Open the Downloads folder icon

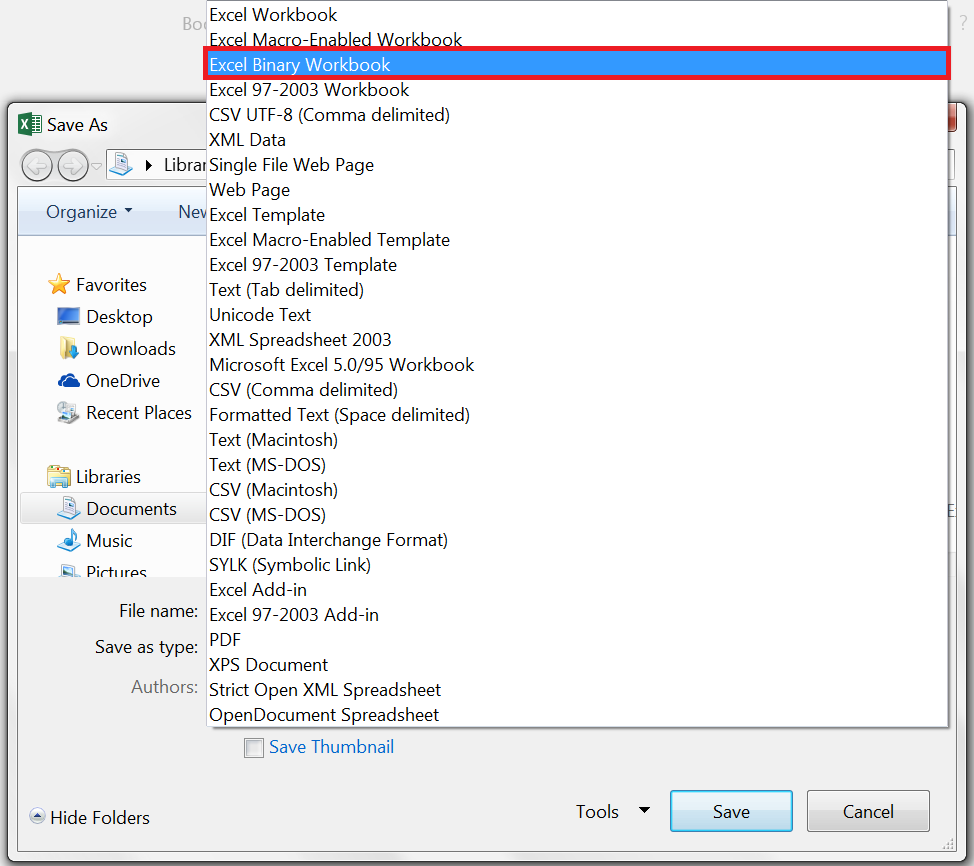click(x=68, y=349)
